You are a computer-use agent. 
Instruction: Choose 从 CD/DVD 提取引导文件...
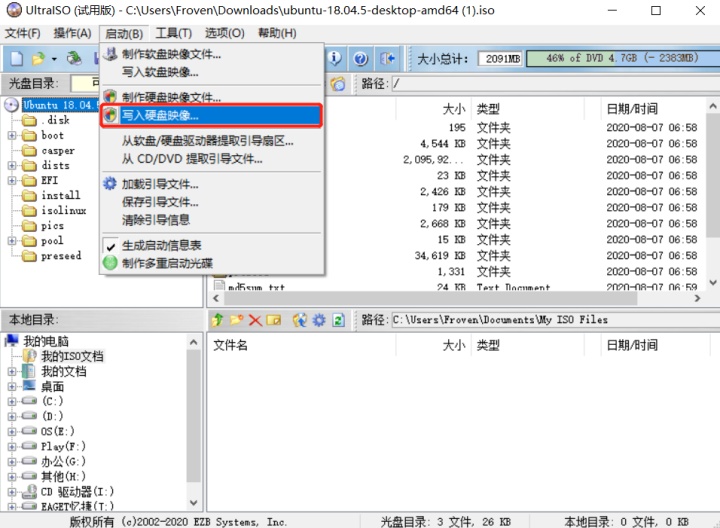coord(211,159)
